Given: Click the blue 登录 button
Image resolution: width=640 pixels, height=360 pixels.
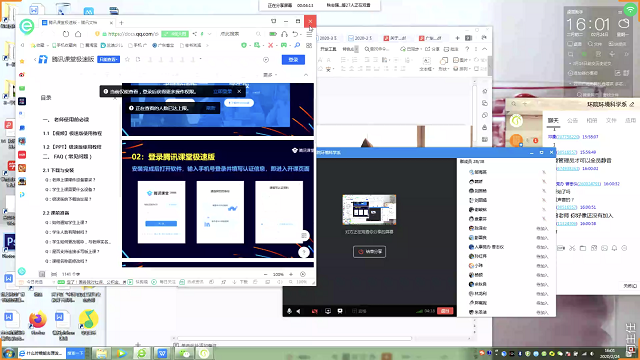Looking at the screenshot, I should pos(293,60).
